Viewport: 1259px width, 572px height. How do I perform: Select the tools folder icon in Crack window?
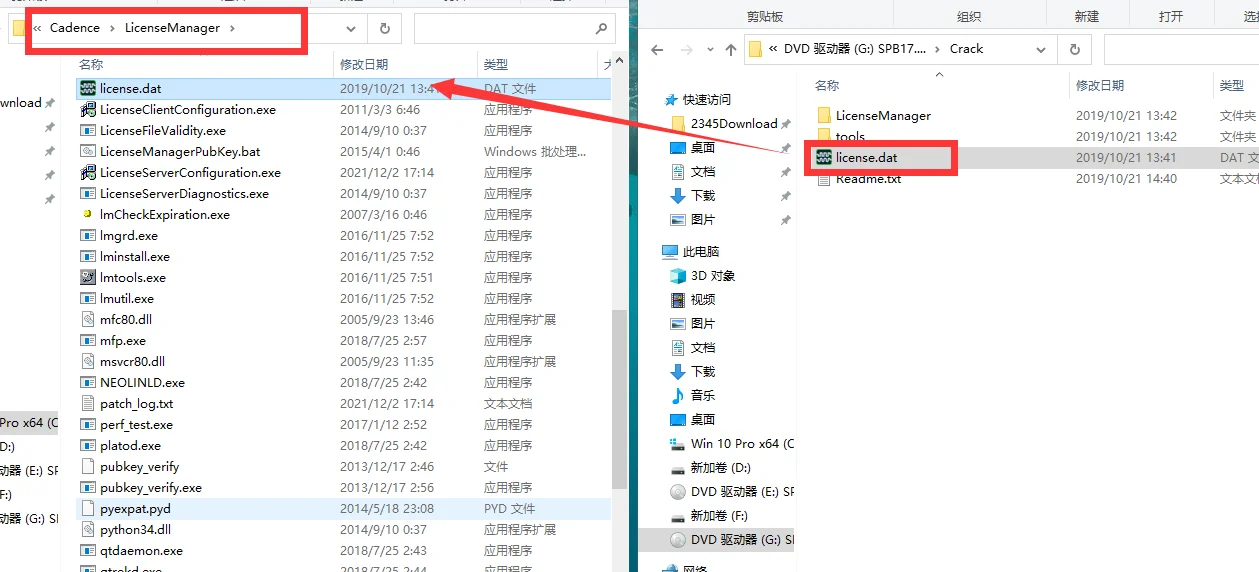(824, 136)
